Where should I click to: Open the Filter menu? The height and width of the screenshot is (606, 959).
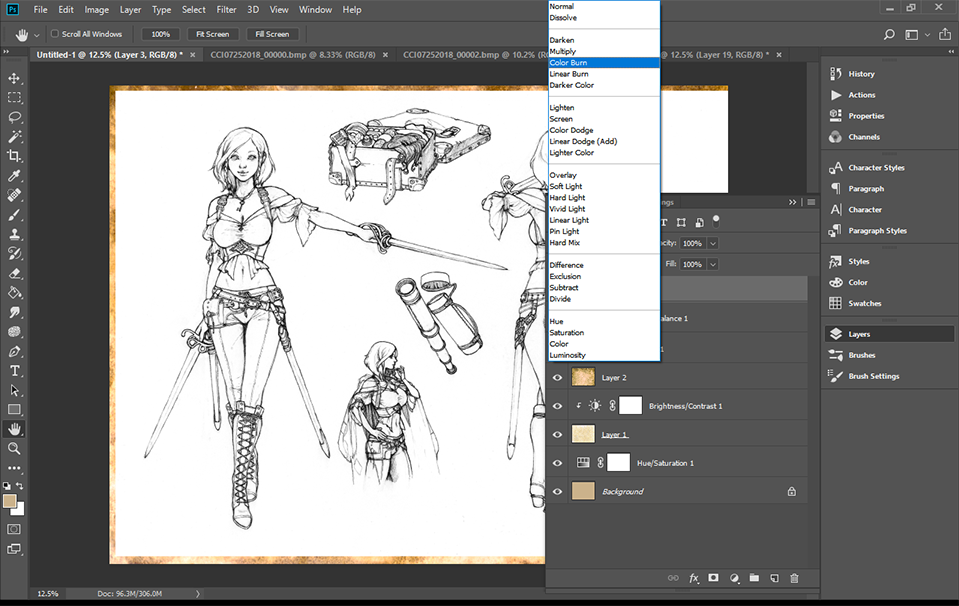click(226, 10)
